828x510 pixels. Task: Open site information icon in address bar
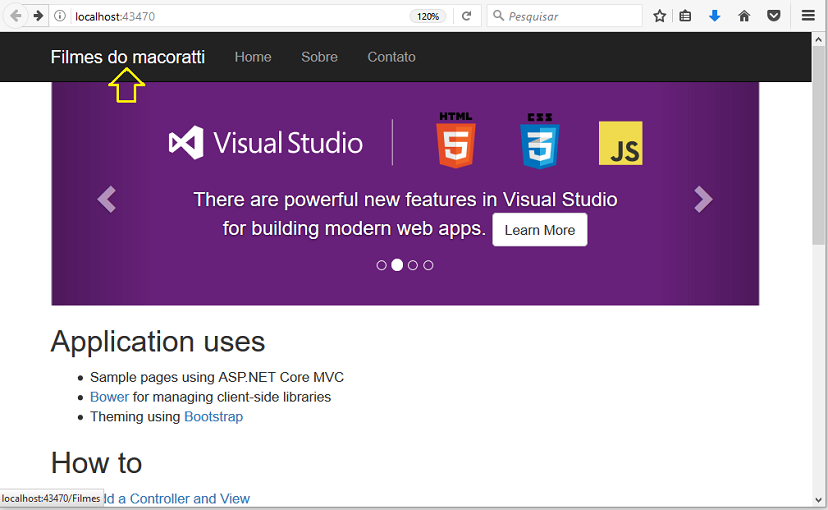coord(60,16)
